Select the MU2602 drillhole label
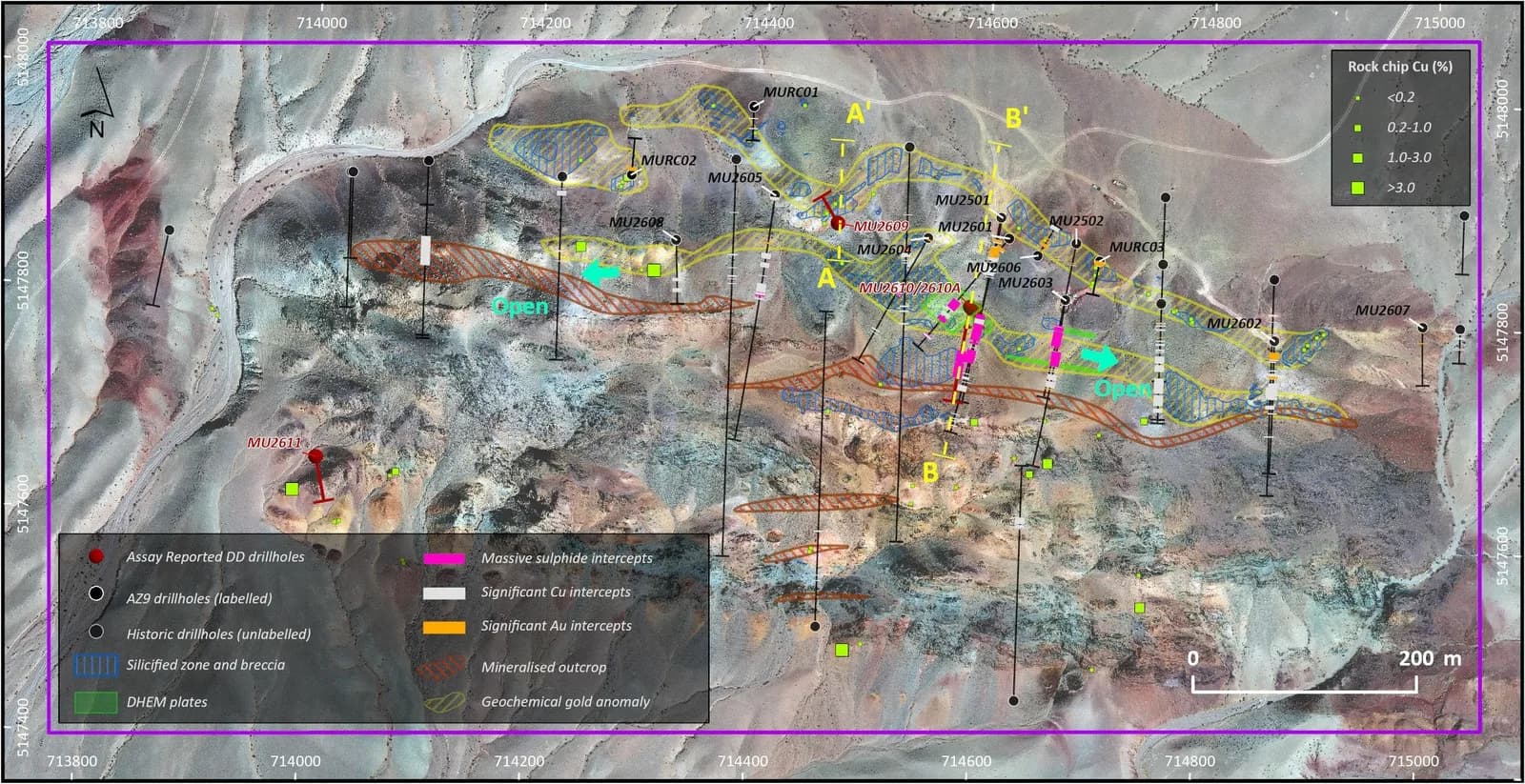Screen dimensions: 1525x784 click(x=1234, y=324)
